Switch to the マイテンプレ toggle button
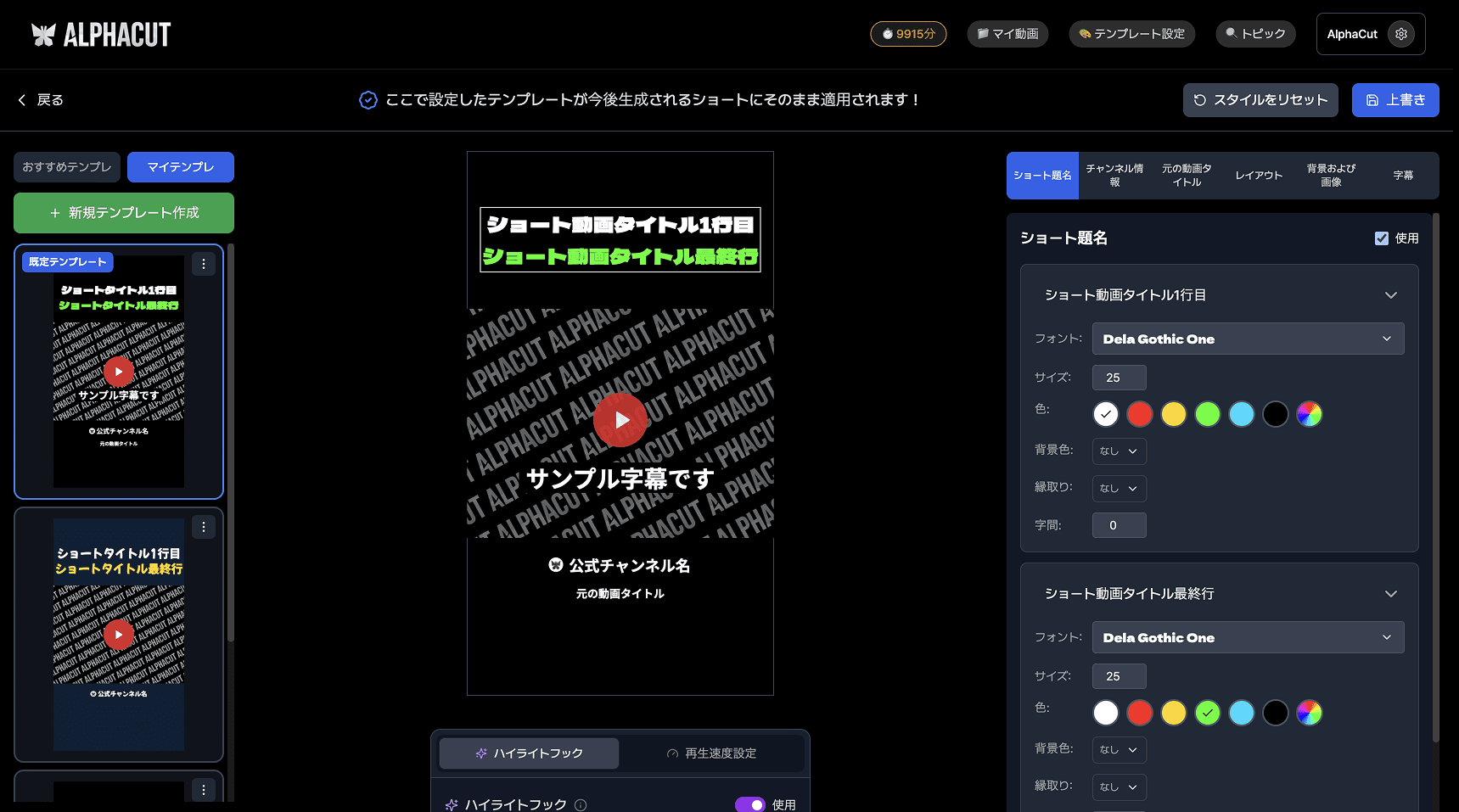This screenshot has width=1459, height=812. pos(180,167)
